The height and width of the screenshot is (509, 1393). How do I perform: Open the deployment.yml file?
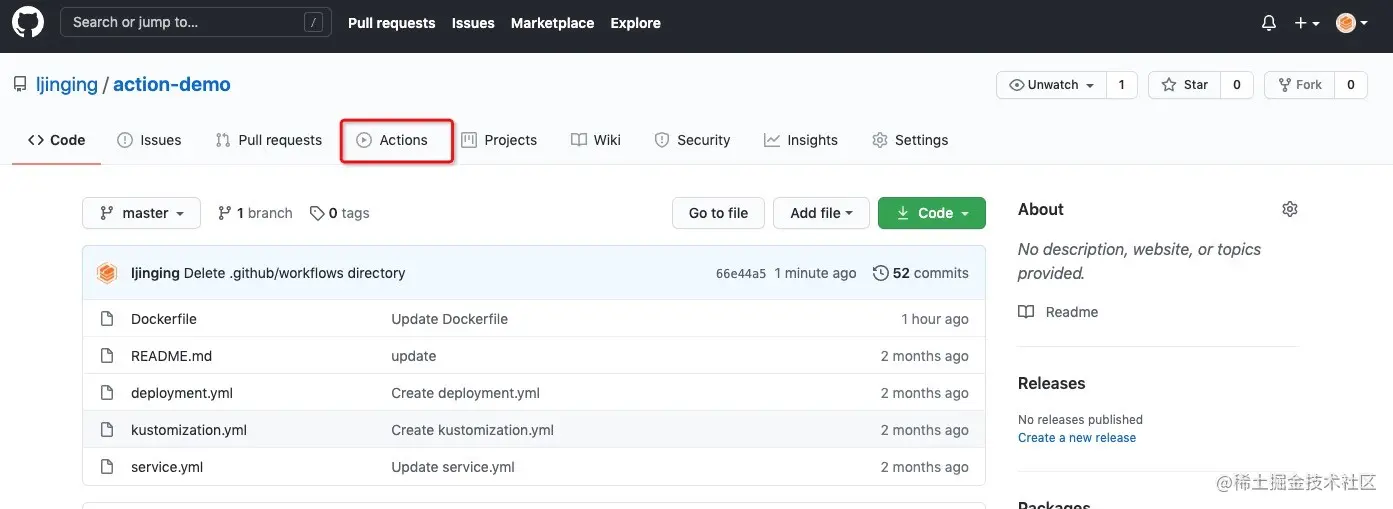click(x=182, y=393)
